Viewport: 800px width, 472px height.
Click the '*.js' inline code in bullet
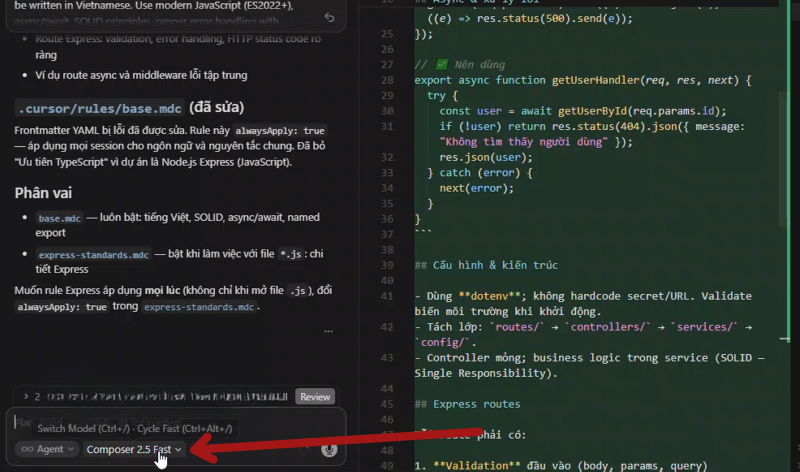pyautogui.click(x=290, y=254)
